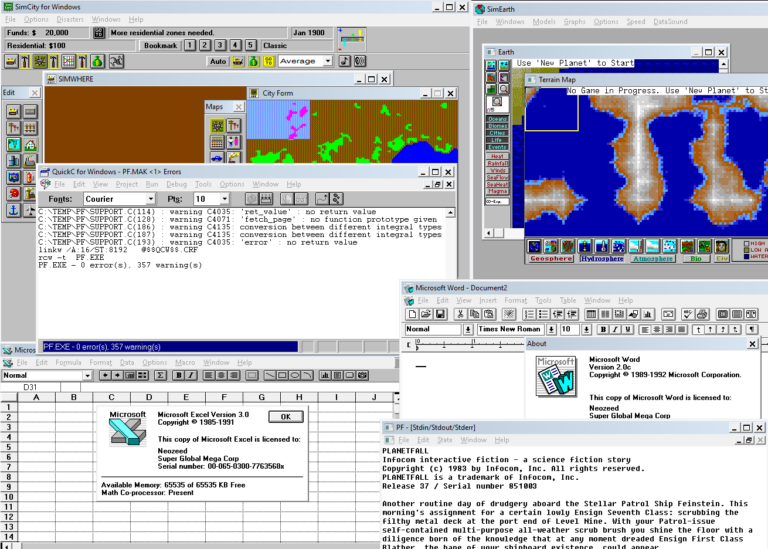768x549 pixels.
Task: Open the Models menu in SimEarth
Action: point(544,21)
